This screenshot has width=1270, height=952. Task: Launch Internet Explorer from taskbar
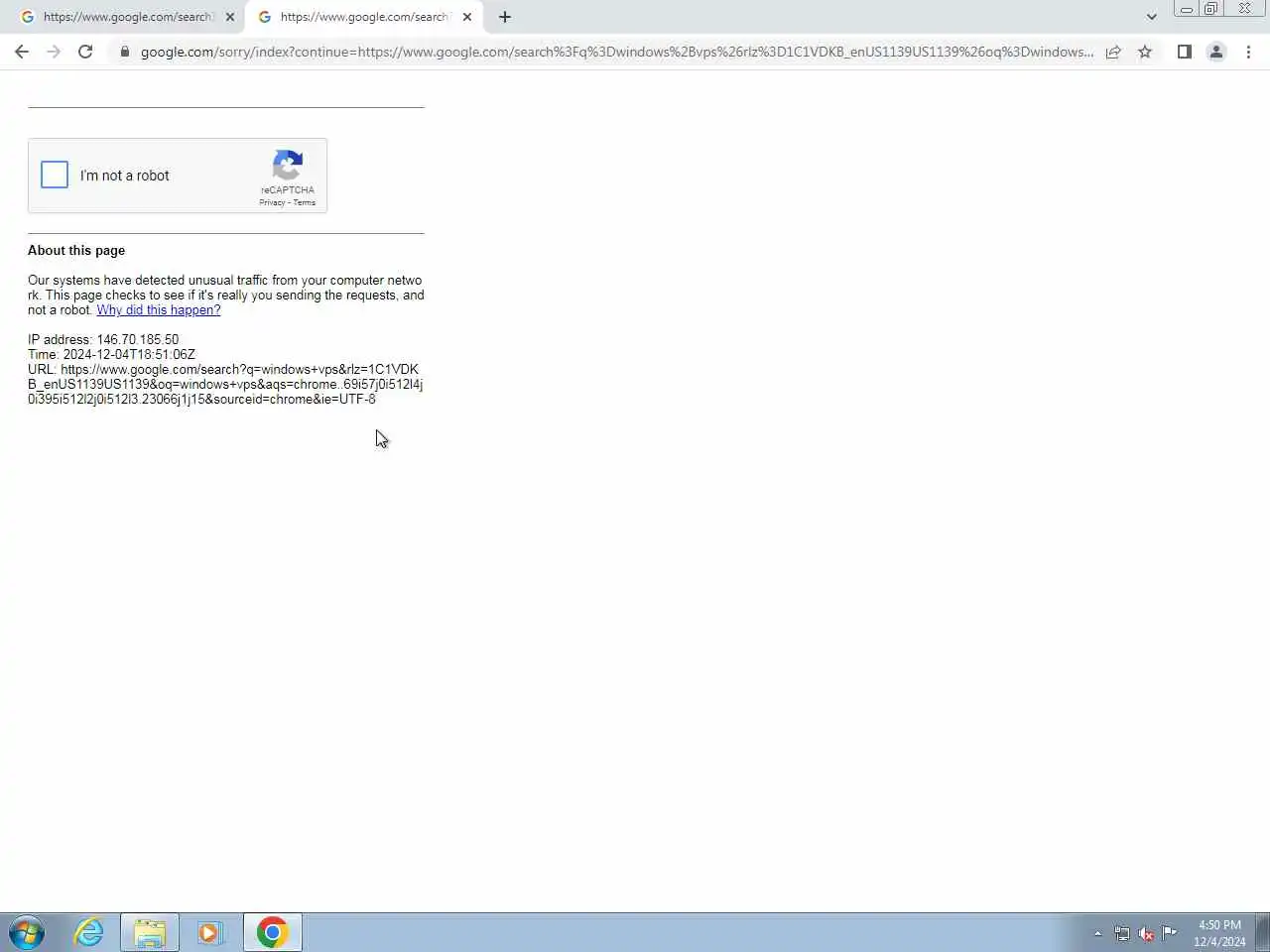pyautogui.click(x=89, y=932)
